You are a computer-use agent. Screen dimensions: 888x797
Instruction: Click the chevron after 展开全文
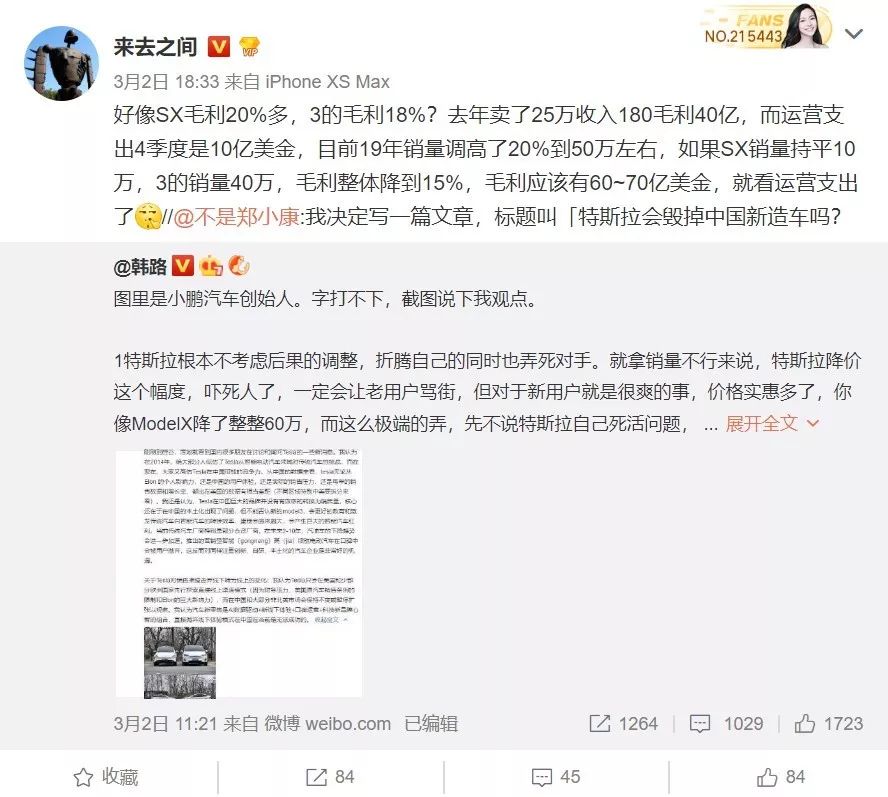click(812, 423)
